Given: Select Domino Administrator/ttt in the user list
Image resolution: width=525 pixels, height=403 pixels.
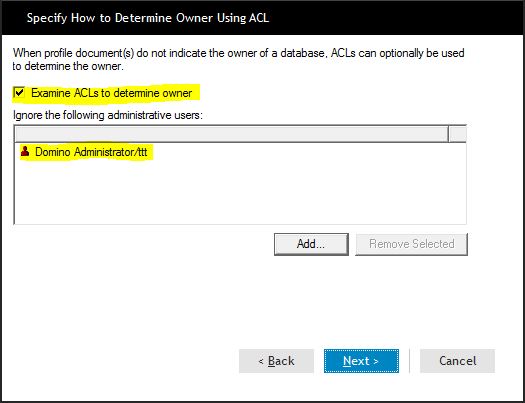Looking at the screenshot, I should click(91, 152).
